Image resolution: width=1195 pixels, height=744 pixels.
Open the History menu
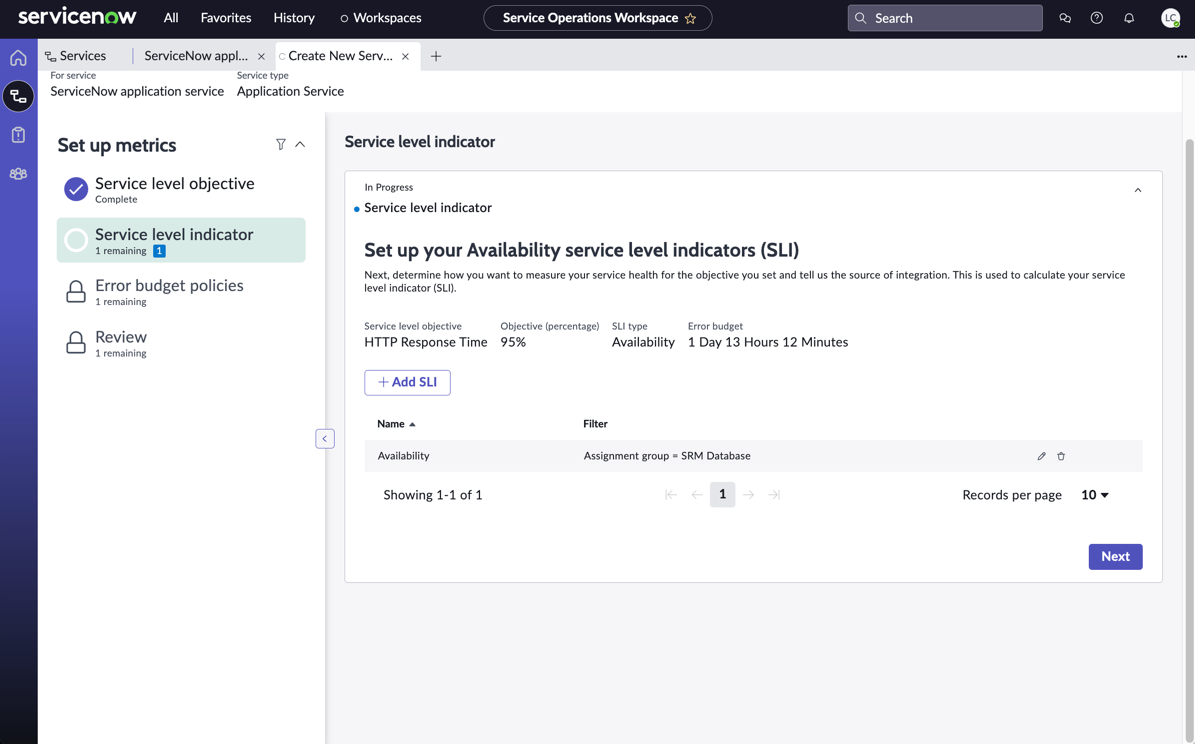tap(294, 18)
